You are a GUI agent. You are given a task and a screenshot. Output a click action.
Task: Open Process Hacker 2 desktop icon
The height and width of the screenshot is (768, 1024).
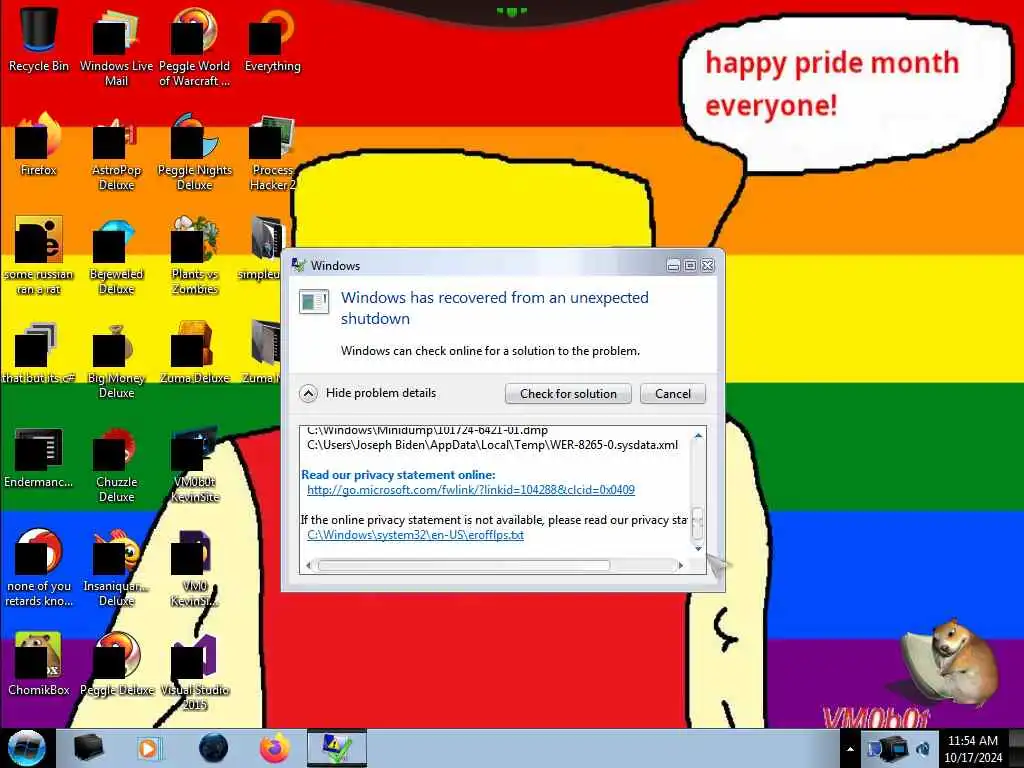pyautogui.click(x=272, y=152)
